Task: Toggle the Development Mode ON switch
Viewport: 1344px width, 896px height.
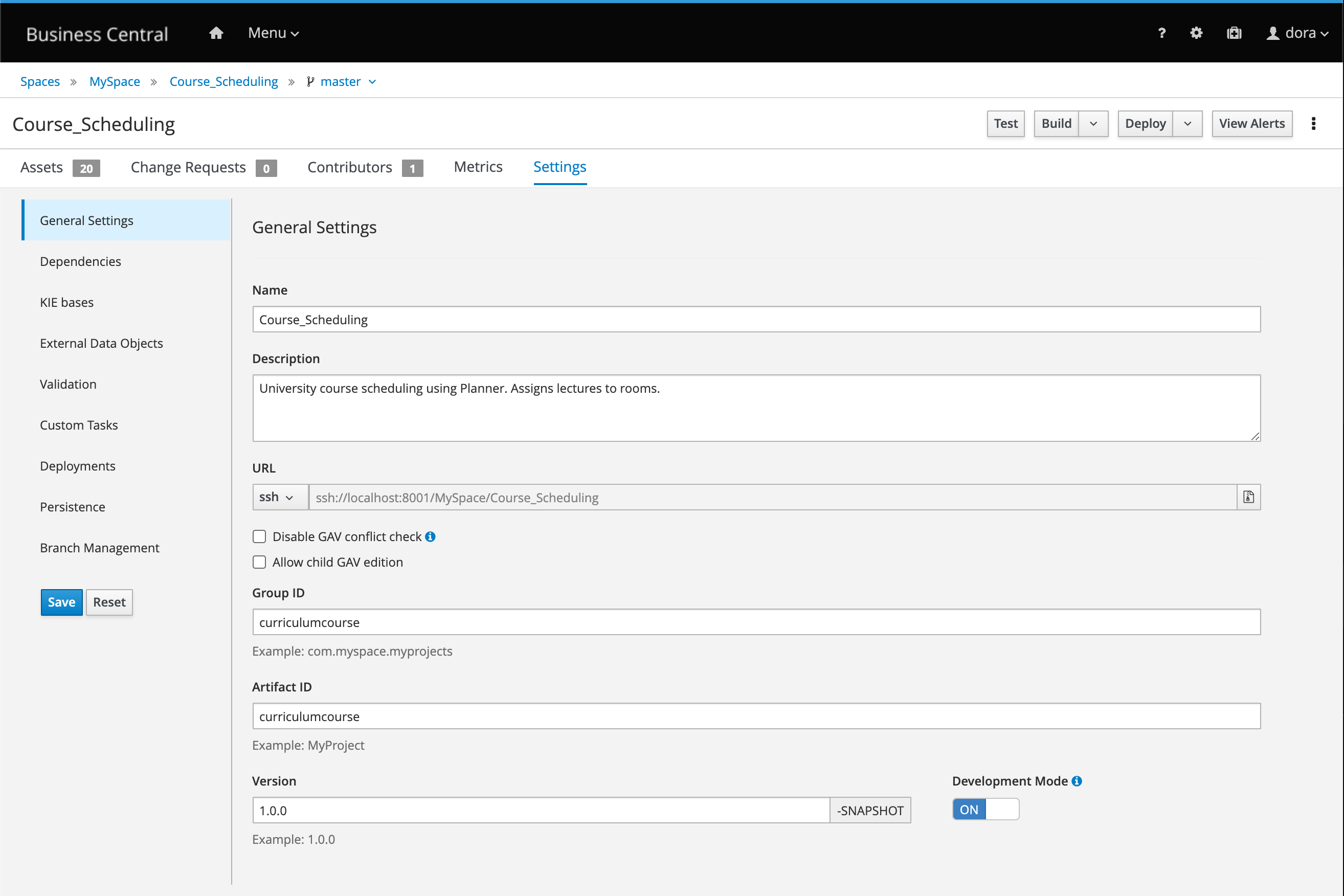Action: tap(985, 810)
